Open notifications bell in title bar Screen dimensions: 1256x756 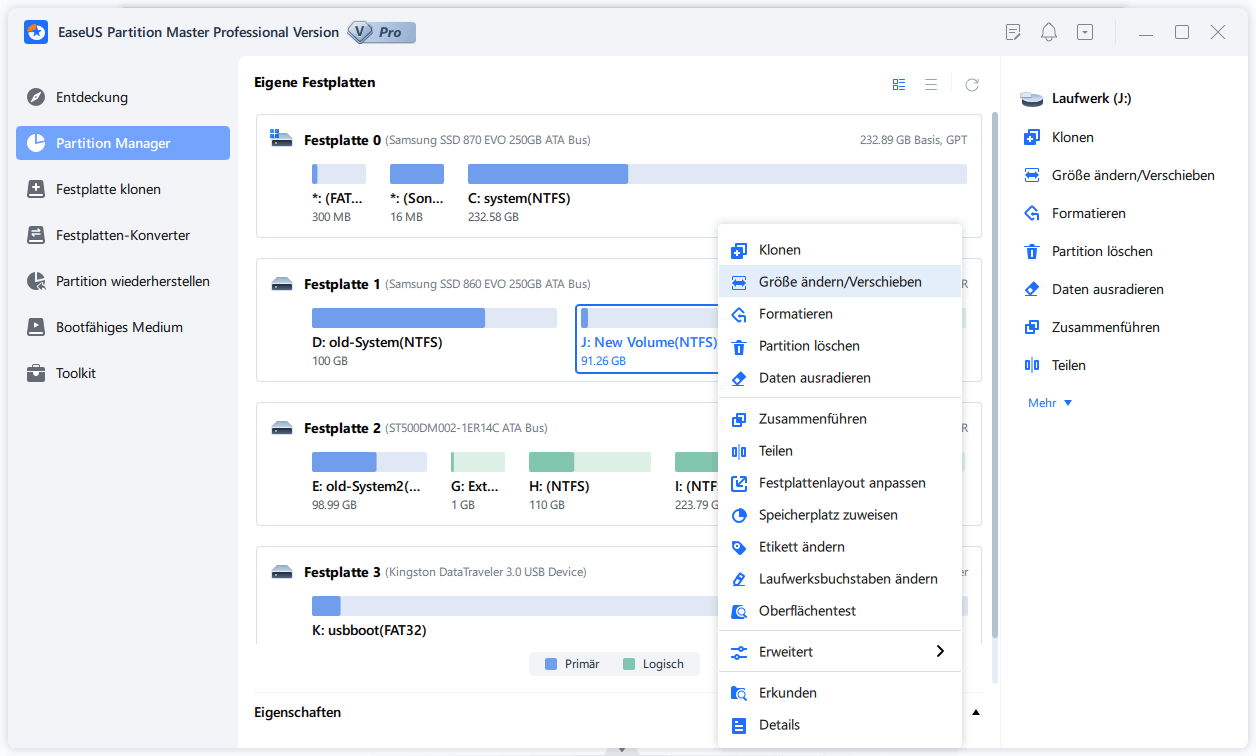1049,32
